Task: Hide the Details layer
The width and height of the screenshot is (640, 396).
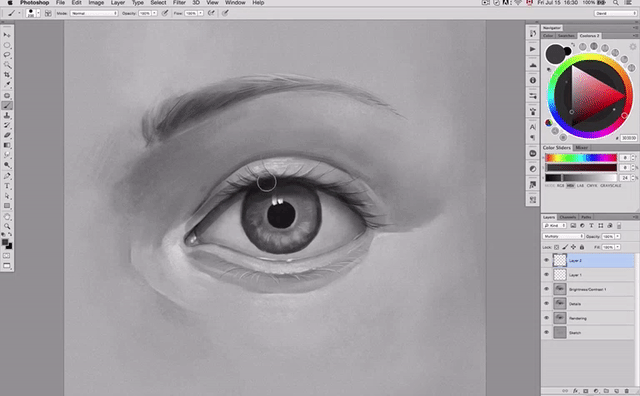Action: coord(547,303)
